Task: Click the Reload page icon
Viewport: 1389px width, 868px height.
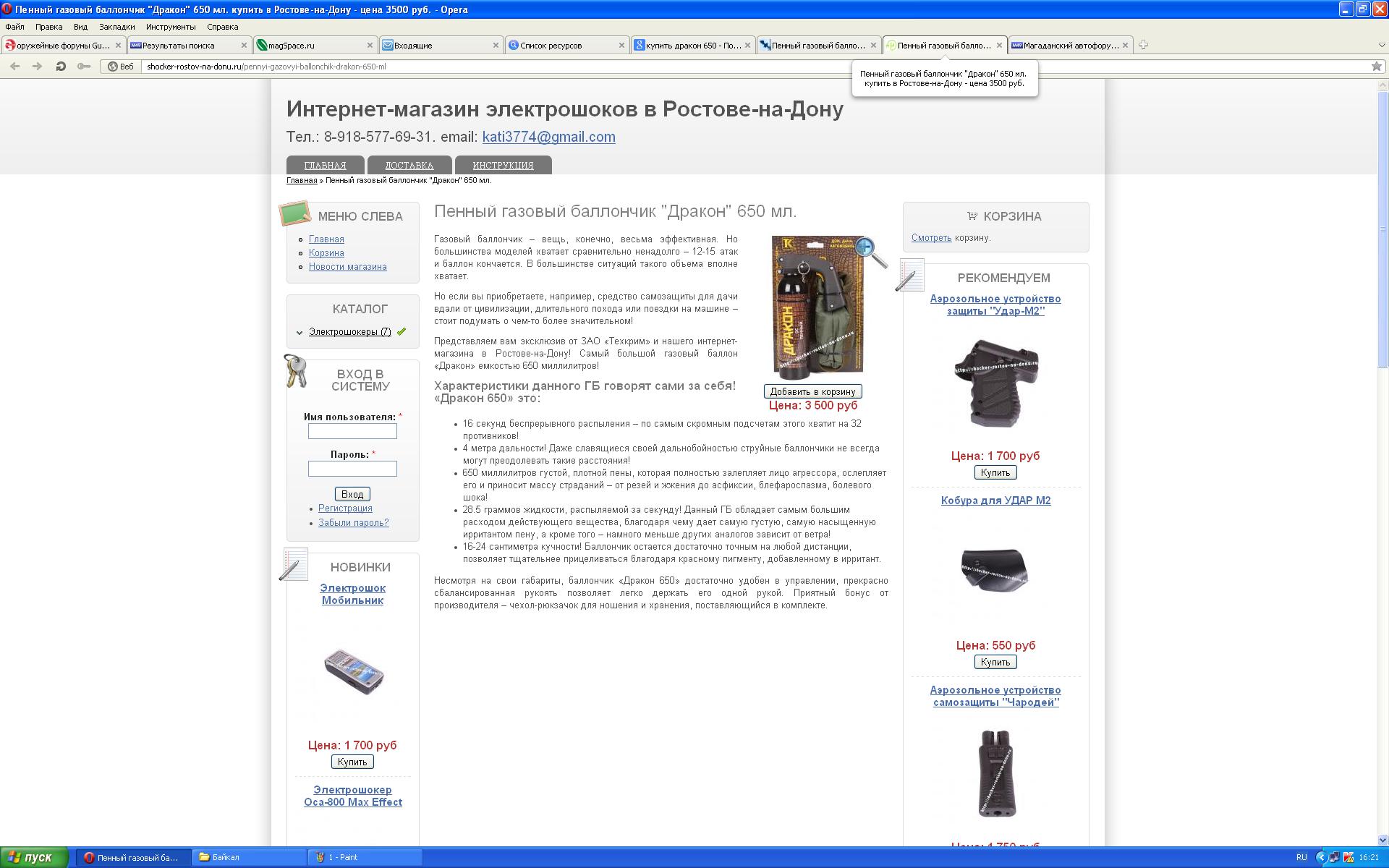Action: pos(61,66)
